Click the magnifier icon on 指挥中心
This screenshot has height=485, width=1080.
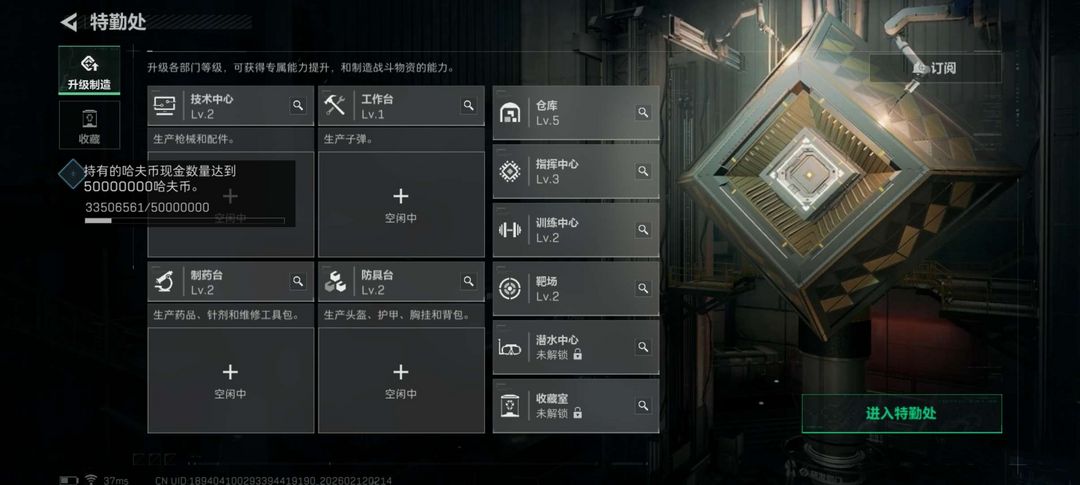(x=643, y=171)
